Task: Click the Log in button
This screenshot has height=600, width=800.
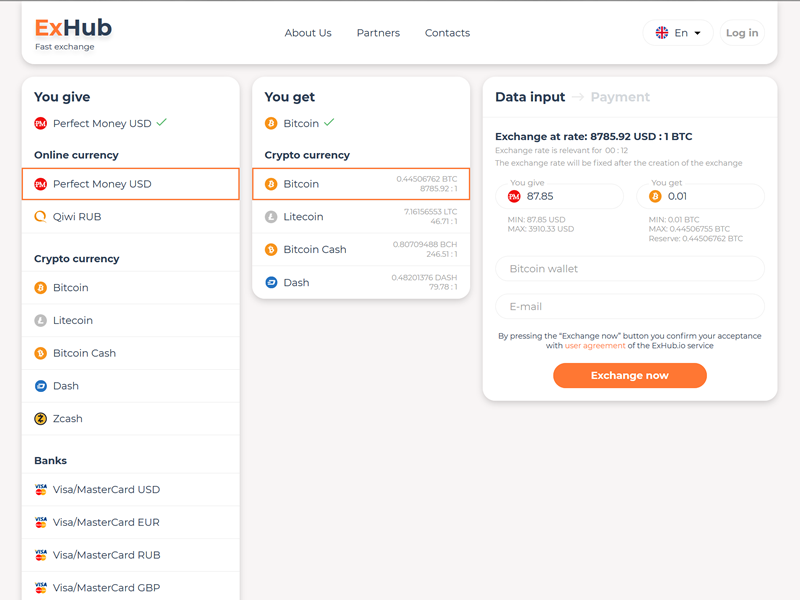Action: tap(742, 33)
